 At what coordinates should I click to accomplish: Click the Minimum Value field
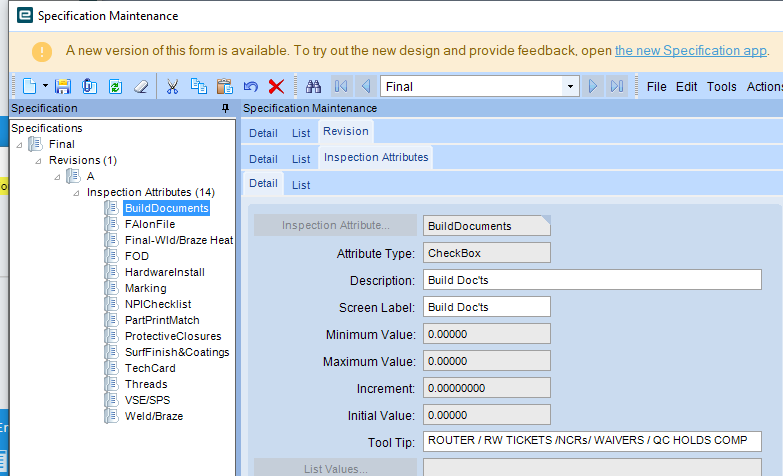(486, 334)
